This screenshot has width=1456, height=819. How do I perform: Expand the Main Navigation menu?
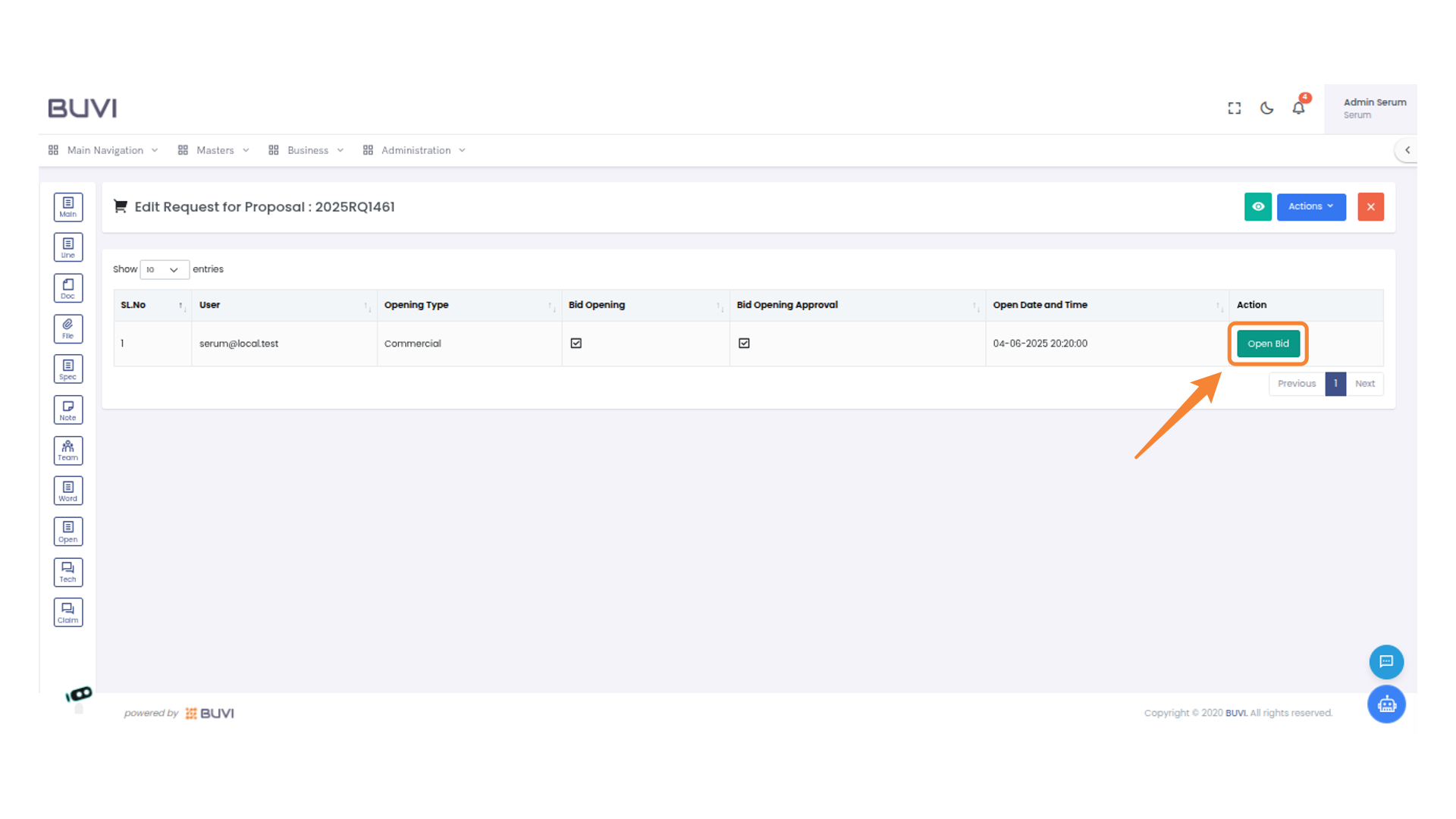pyautogui.click(x=105, y=150)
